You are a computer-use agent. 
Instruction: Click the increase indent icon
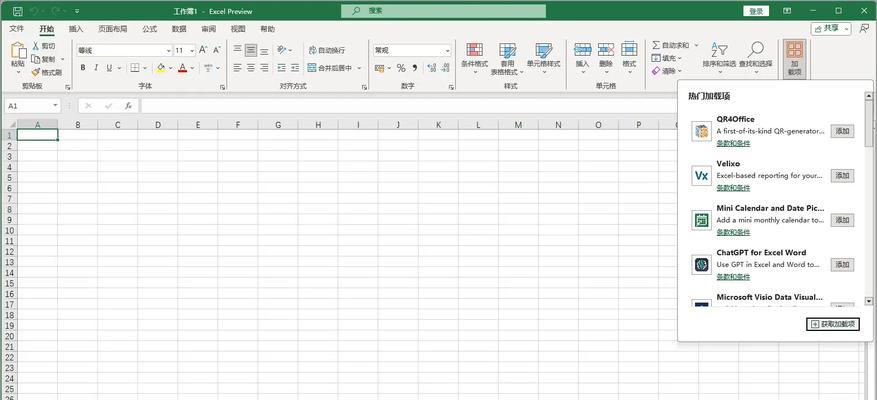pos(294,68)
